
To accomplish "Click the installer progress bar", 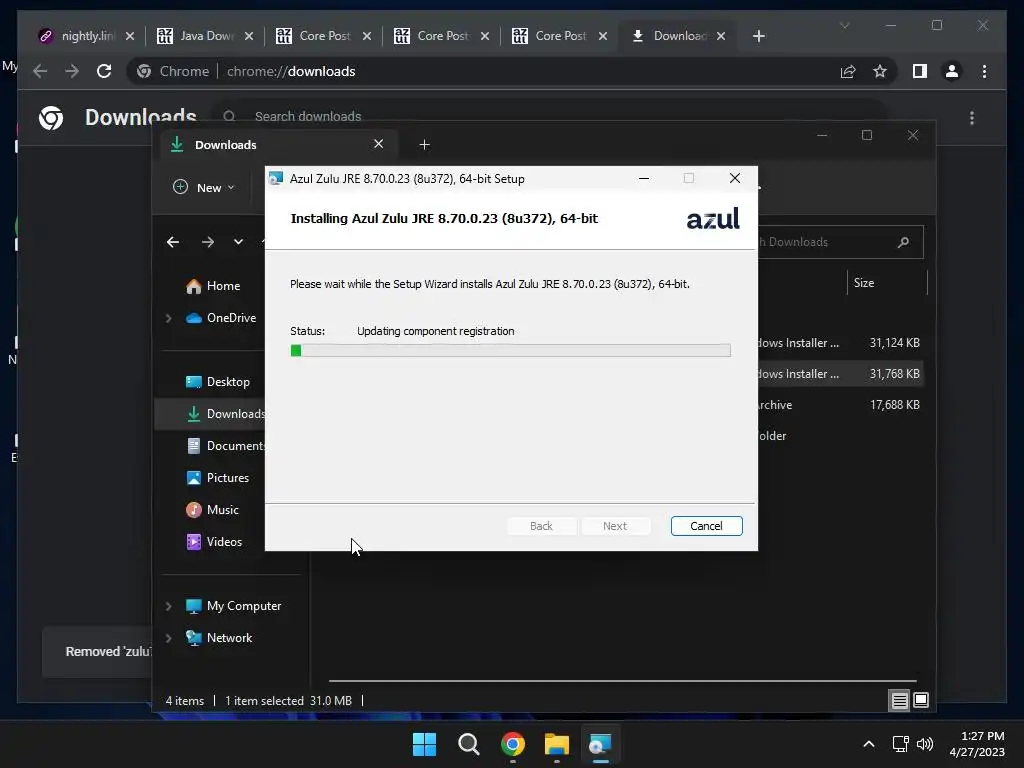I will [x=510, y=351].
